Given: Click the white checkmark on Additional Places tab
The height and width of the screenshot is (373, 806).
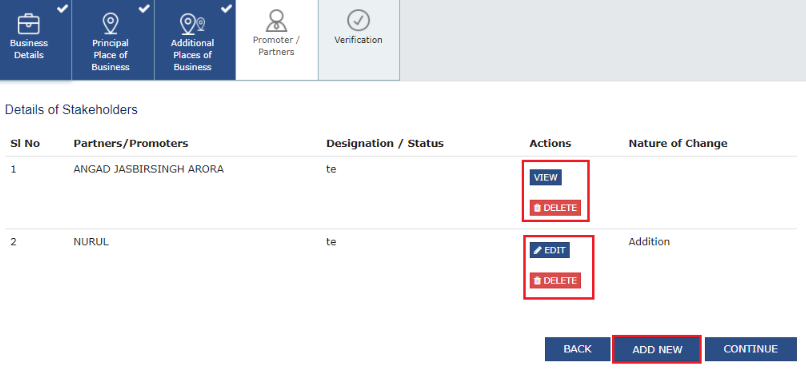Looking at the screenshot, I should (227, 8).
